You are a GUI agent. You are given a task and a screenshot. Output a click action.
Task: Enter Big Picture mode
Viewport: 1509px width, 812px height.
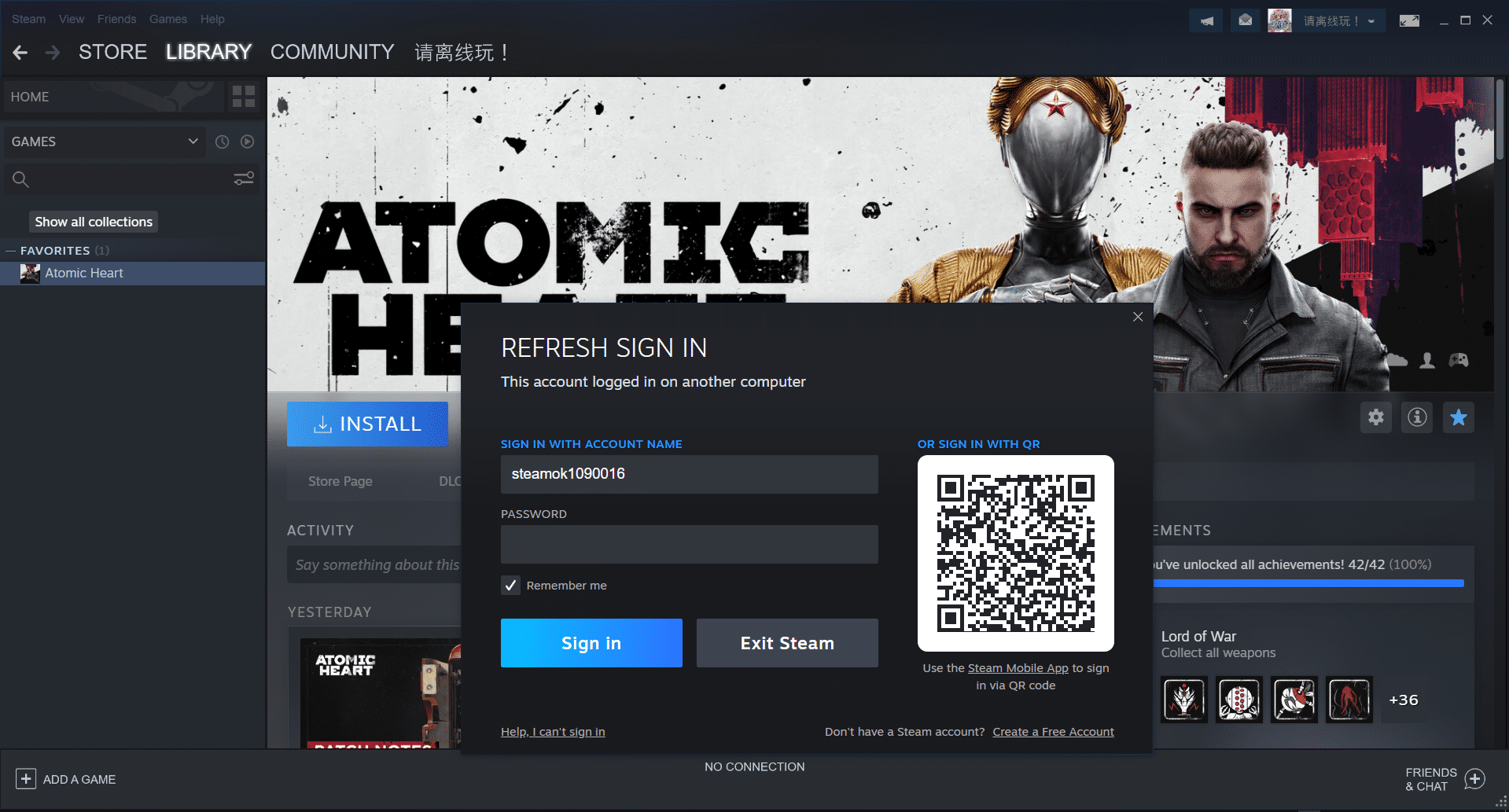(x=1409, y=20)
